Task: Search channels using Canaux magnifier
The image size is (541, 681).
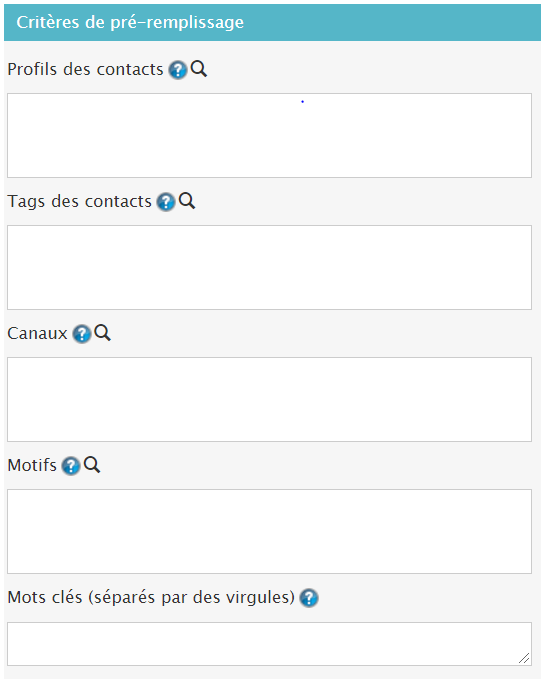Action: tap(103, 333)
